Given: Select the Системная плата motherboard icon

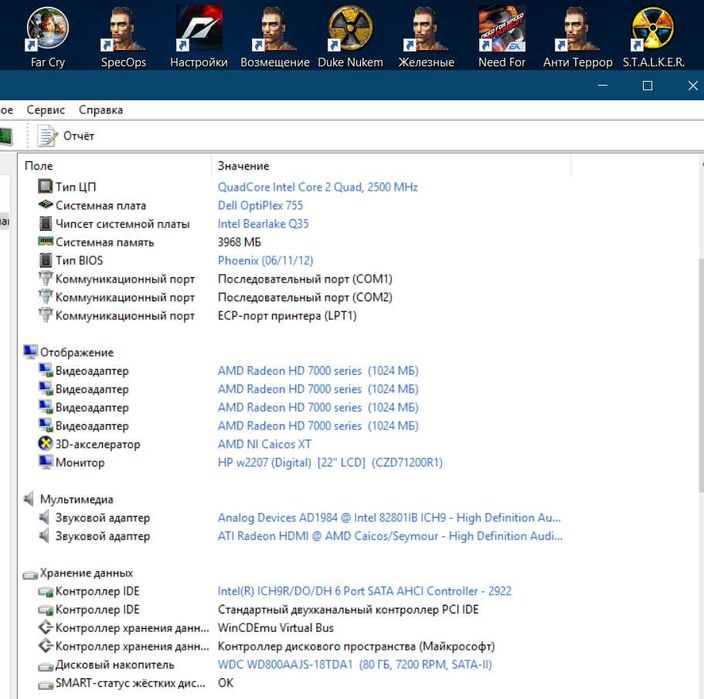Looking at the screenshot, I should point(45,205).
